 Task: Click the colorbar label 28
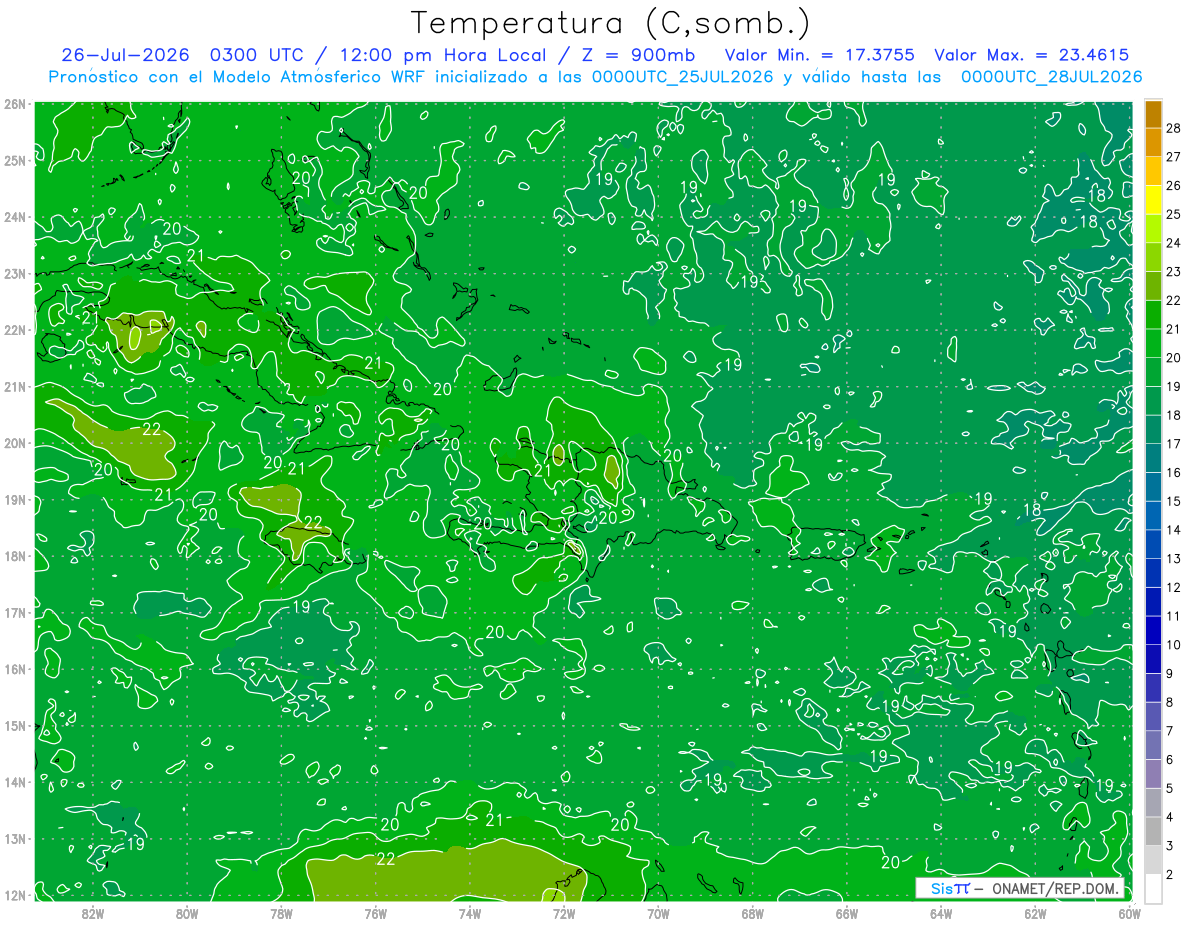coord(1174,127)
